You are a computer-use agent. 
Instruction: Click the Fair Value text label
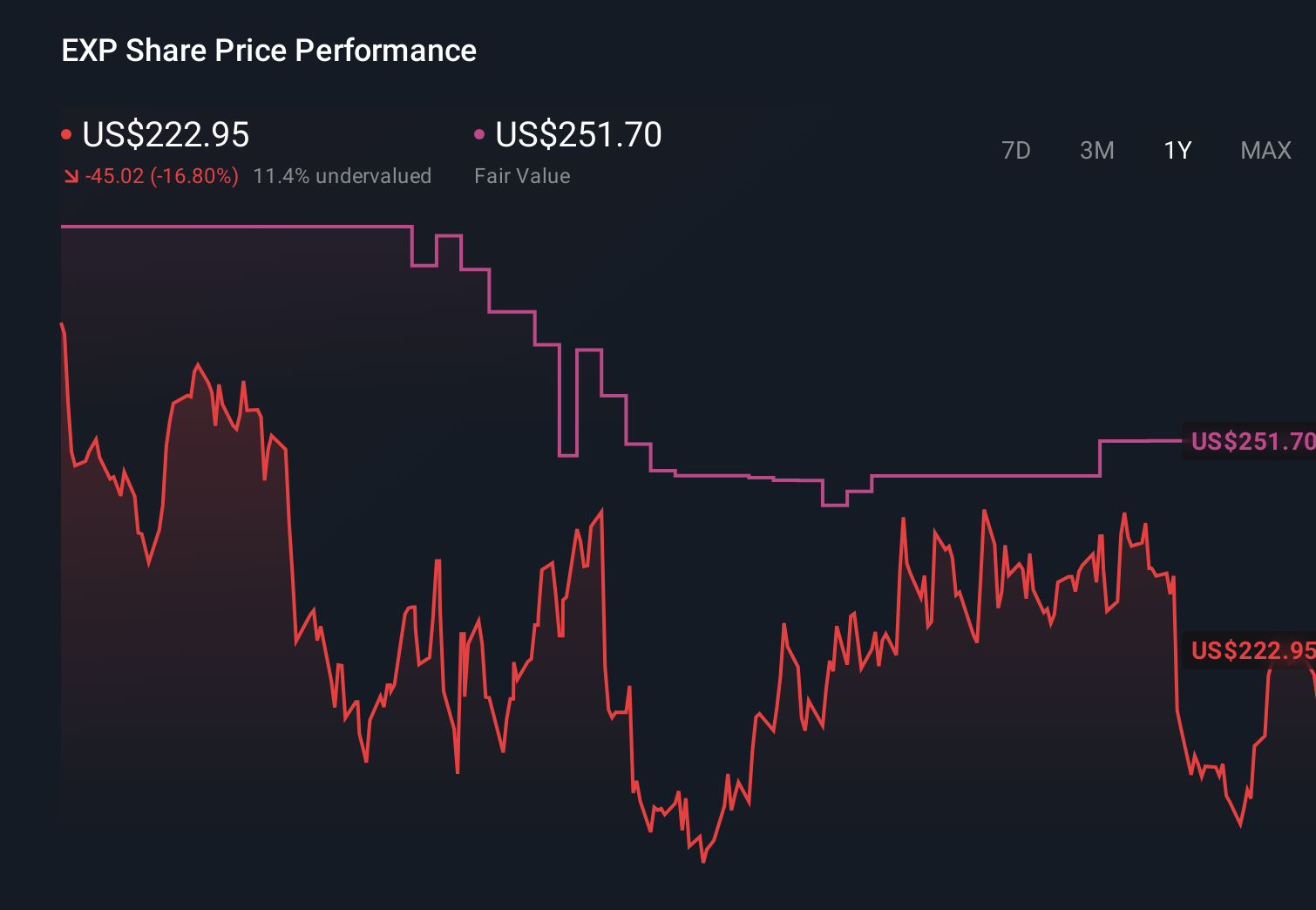point(522,175)
